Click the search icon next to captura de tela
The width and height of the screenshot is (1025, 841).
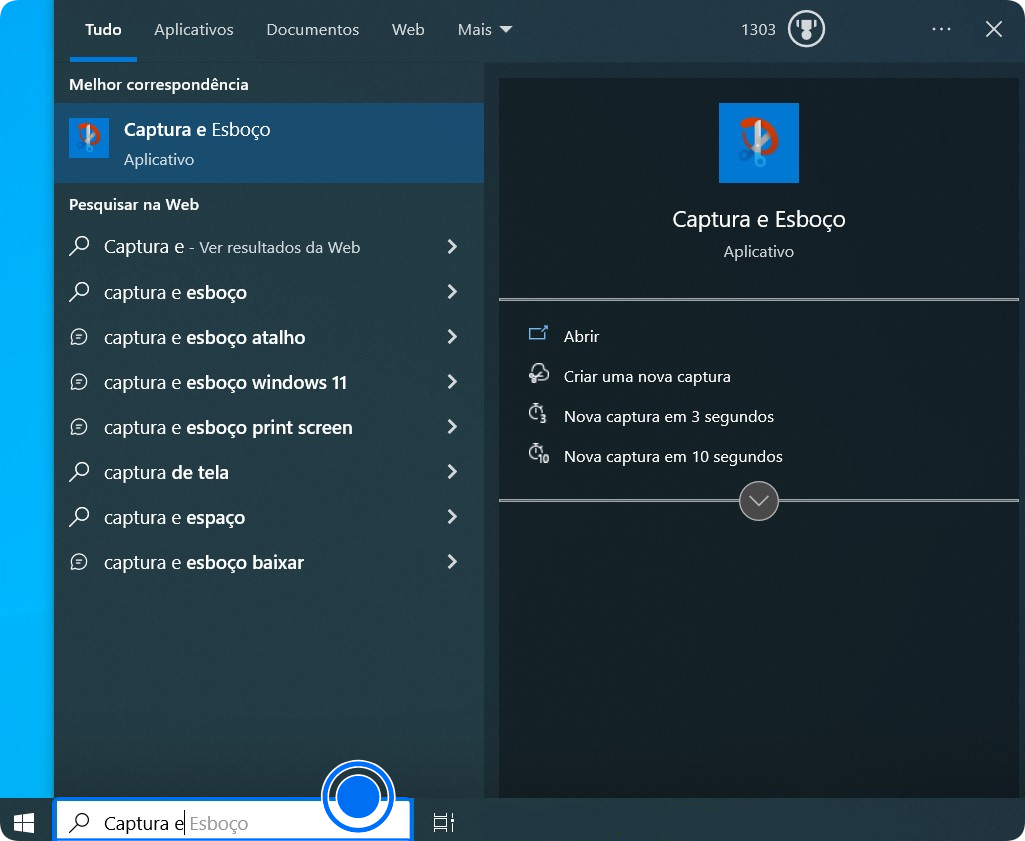click(x=80, y=472)
